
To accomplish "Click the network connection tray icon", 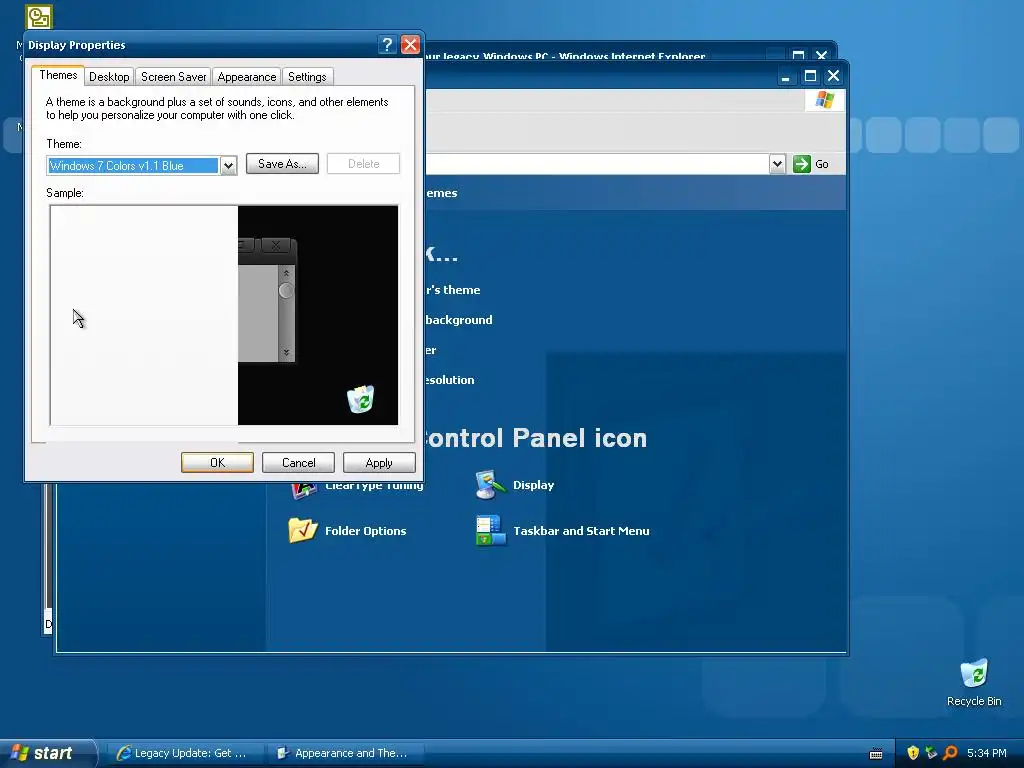I will pos(931,753).
